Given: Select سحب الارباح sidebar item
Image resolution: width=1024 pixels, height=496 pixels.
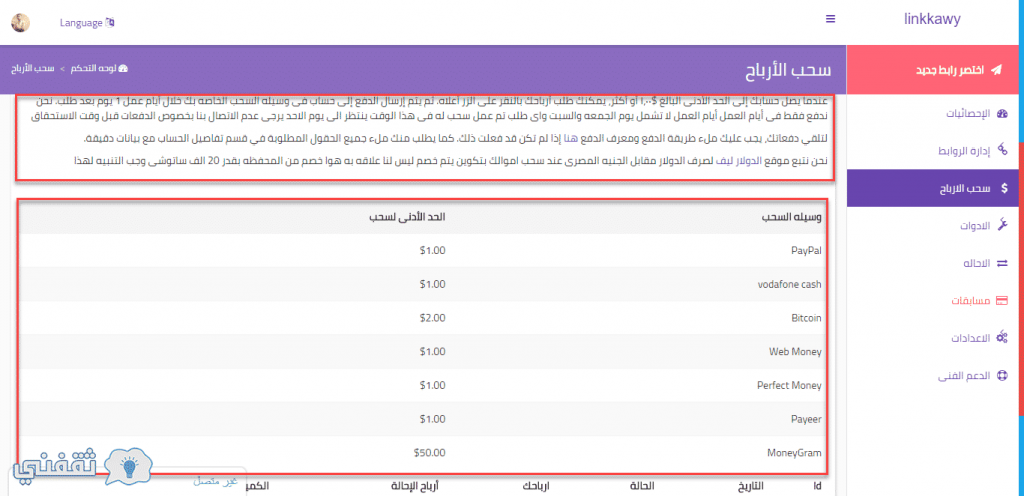Looking at the screenshot, I should tap(935, 189).
